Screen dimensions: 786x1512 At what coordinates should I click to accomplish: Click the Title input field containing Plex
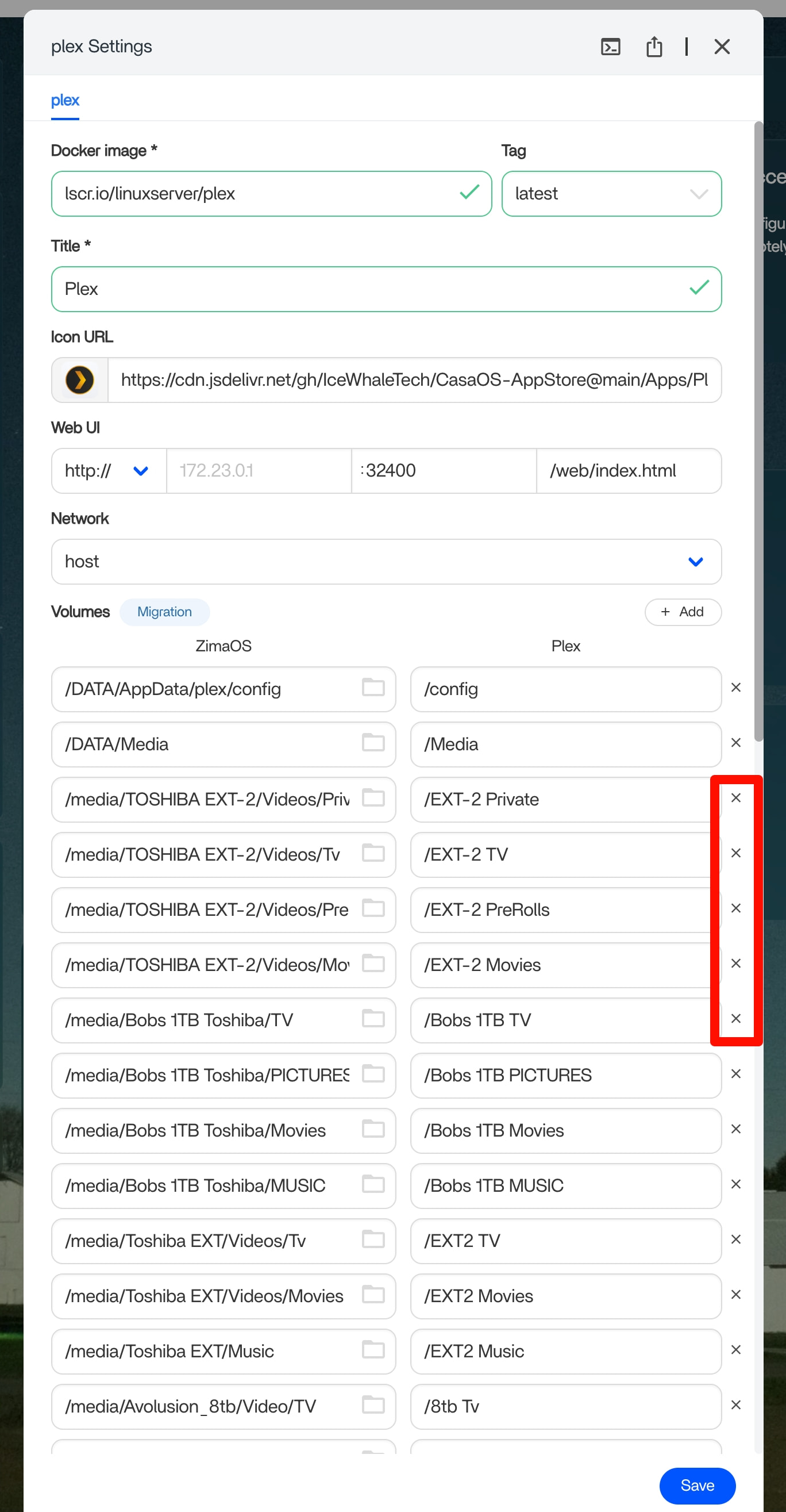click(x=375, y=289)
